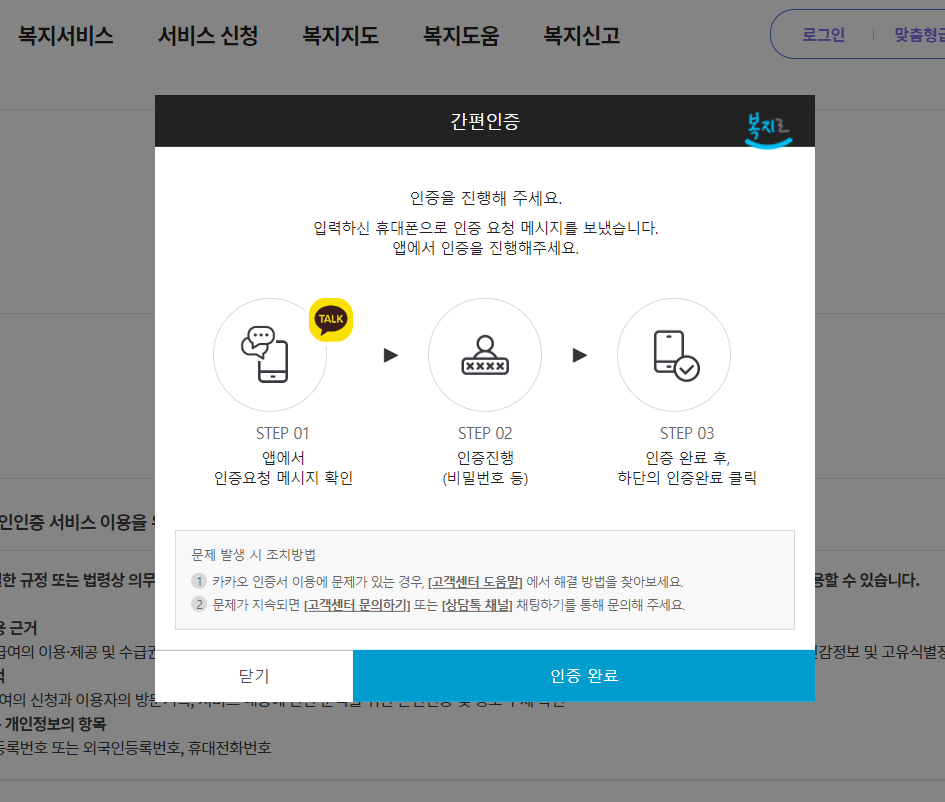
Task: Click the yellow TALK badge icon
Action: pos(331,320)
